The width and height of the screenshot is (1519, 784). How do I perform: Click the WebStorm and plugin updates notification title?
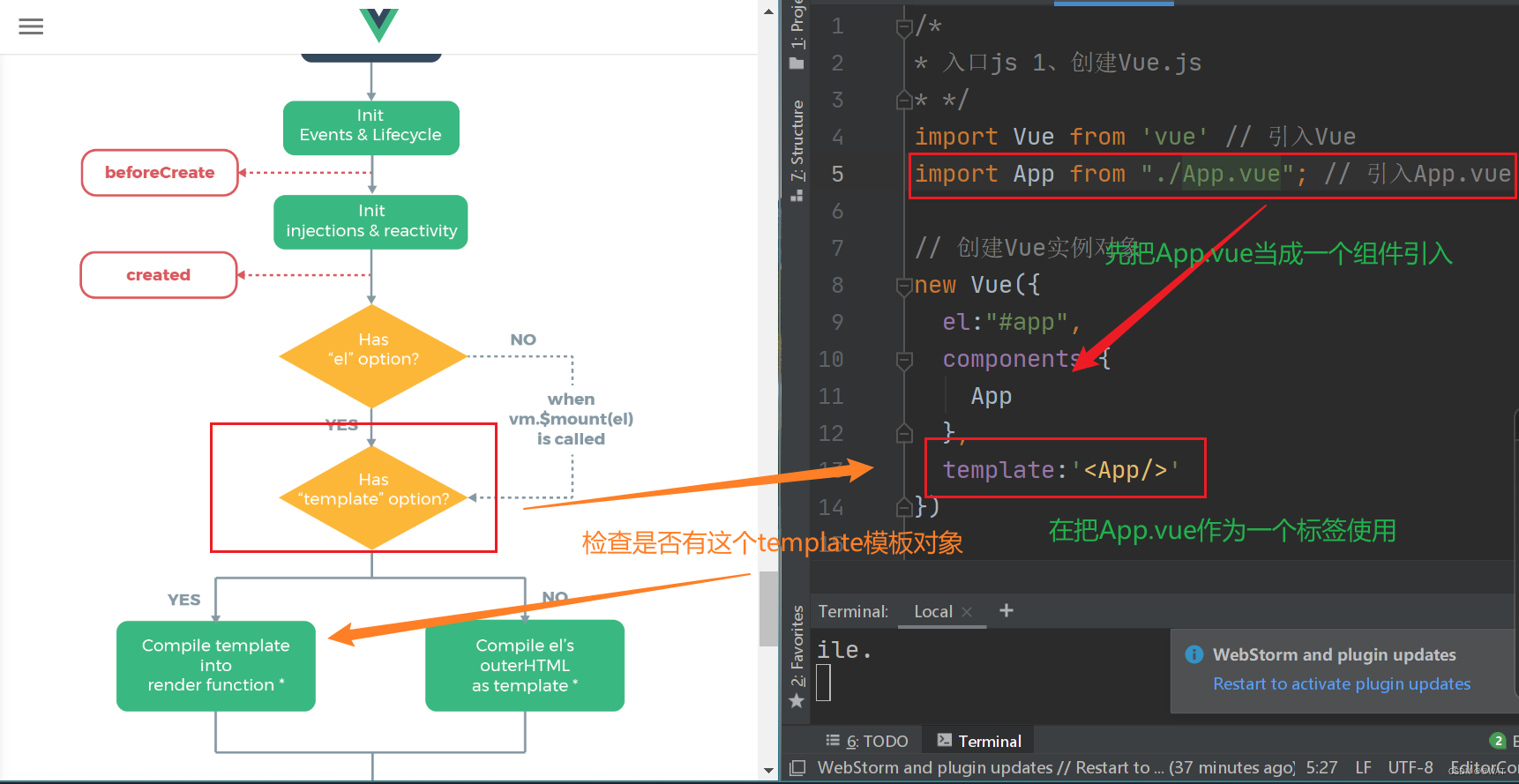point(1334,654)
